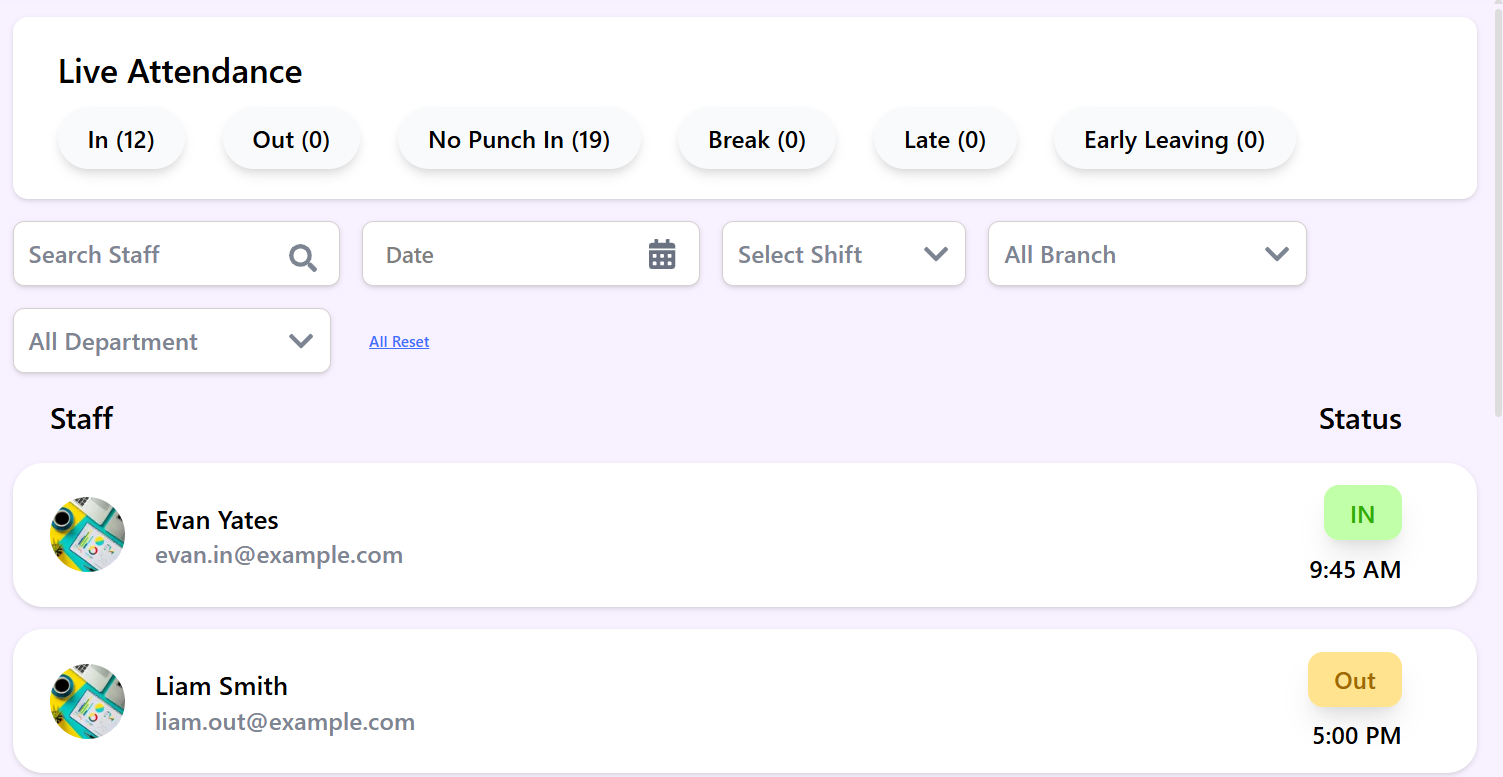1503x777 pixels.
Task: Select the No Punch In (19) tab
Action: click(x=518, y=139)
